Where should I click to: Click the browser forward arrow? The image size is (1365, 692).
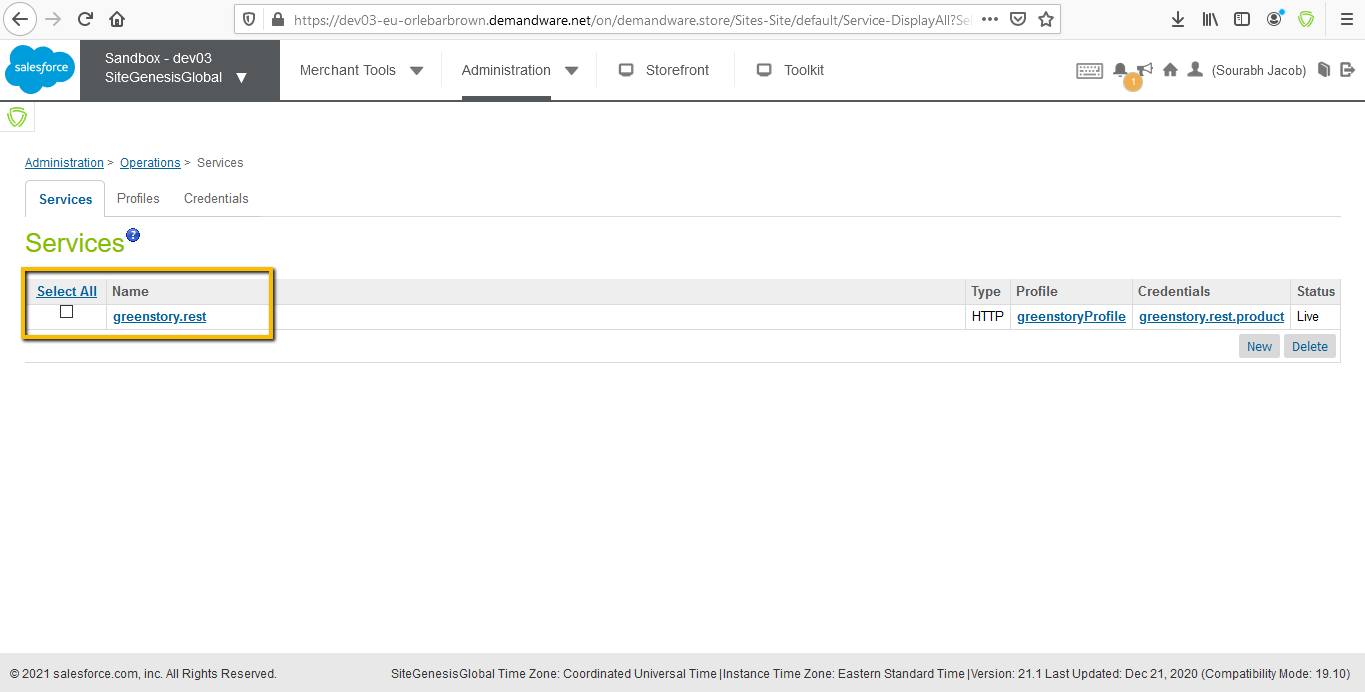(x=53, y=19)
